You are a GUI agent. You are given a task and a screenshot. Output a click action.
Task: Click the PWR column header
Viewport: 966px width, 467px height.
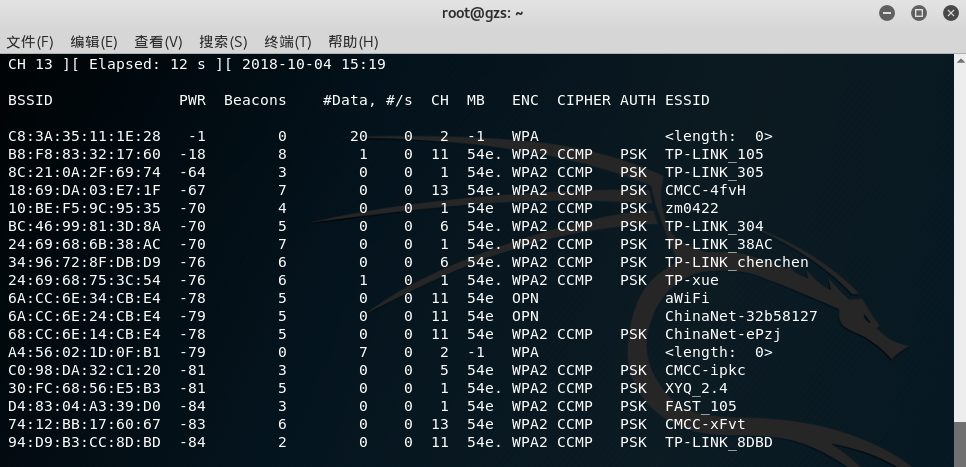[x=193, y=100]
